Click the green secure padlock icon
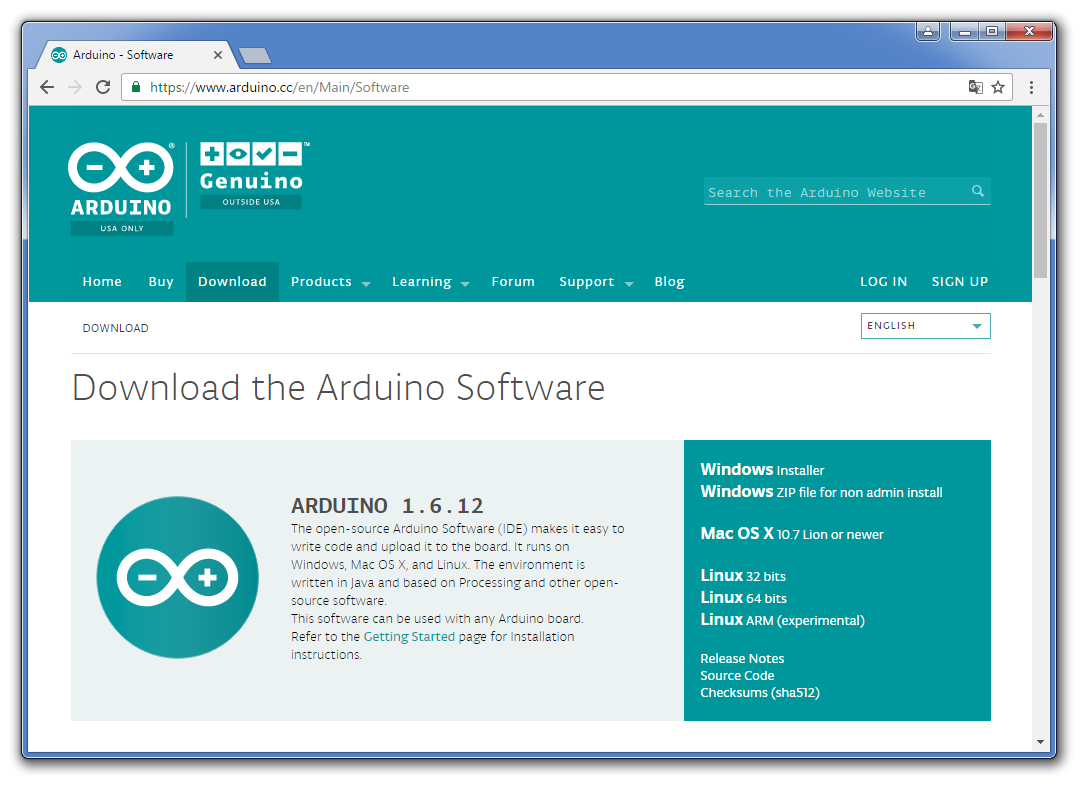The height and width of the screenshot is (789, 1084). pyautogui.click(x=136, y=87)
